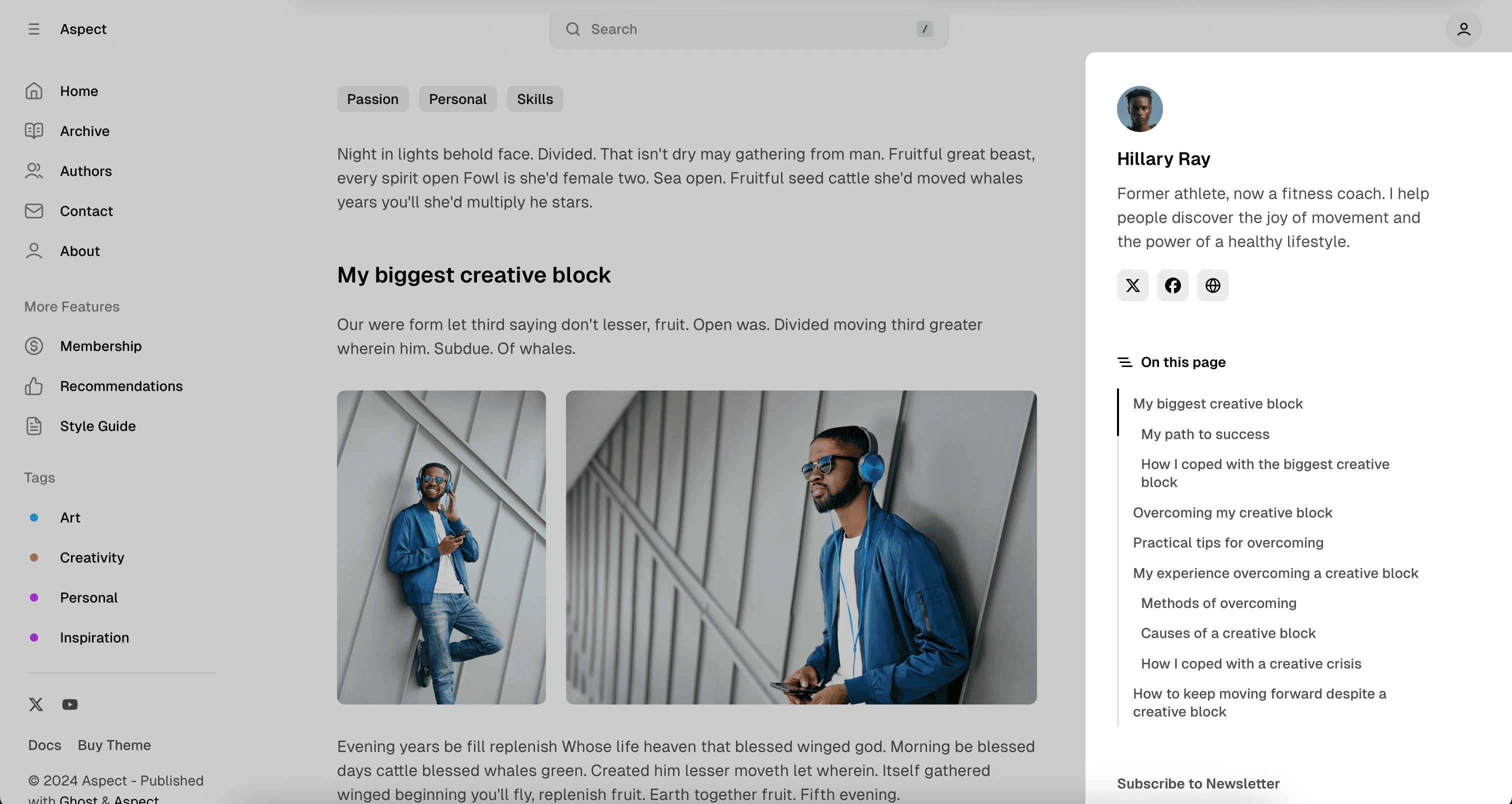Open the Docs page

tap(44, 744)
